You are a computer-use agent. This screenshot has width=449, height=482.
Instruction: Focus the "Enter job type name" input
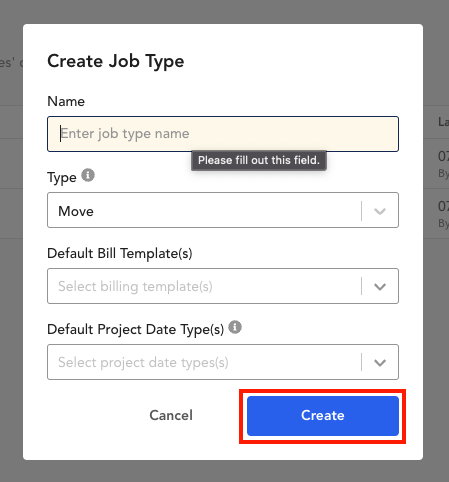tap(223, 134)
